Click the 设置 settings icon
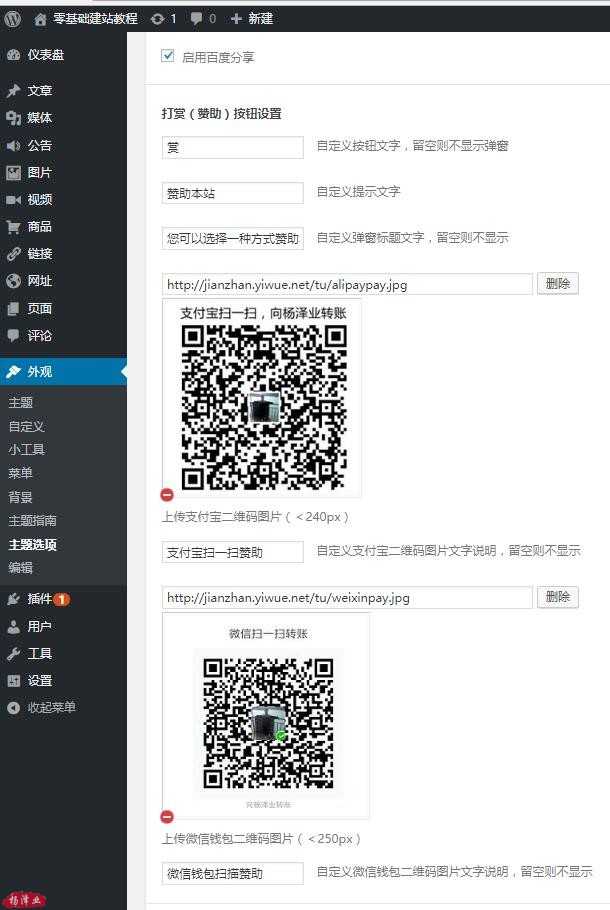This screenshot has height=910, width=610. 13,681
